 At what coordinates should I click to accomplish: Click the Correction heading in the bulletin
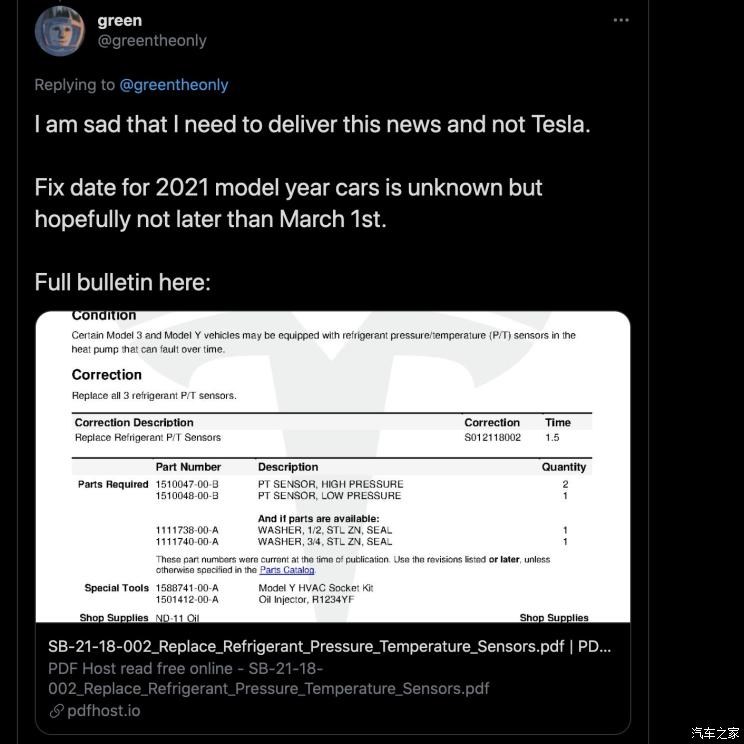coord(107,375)
